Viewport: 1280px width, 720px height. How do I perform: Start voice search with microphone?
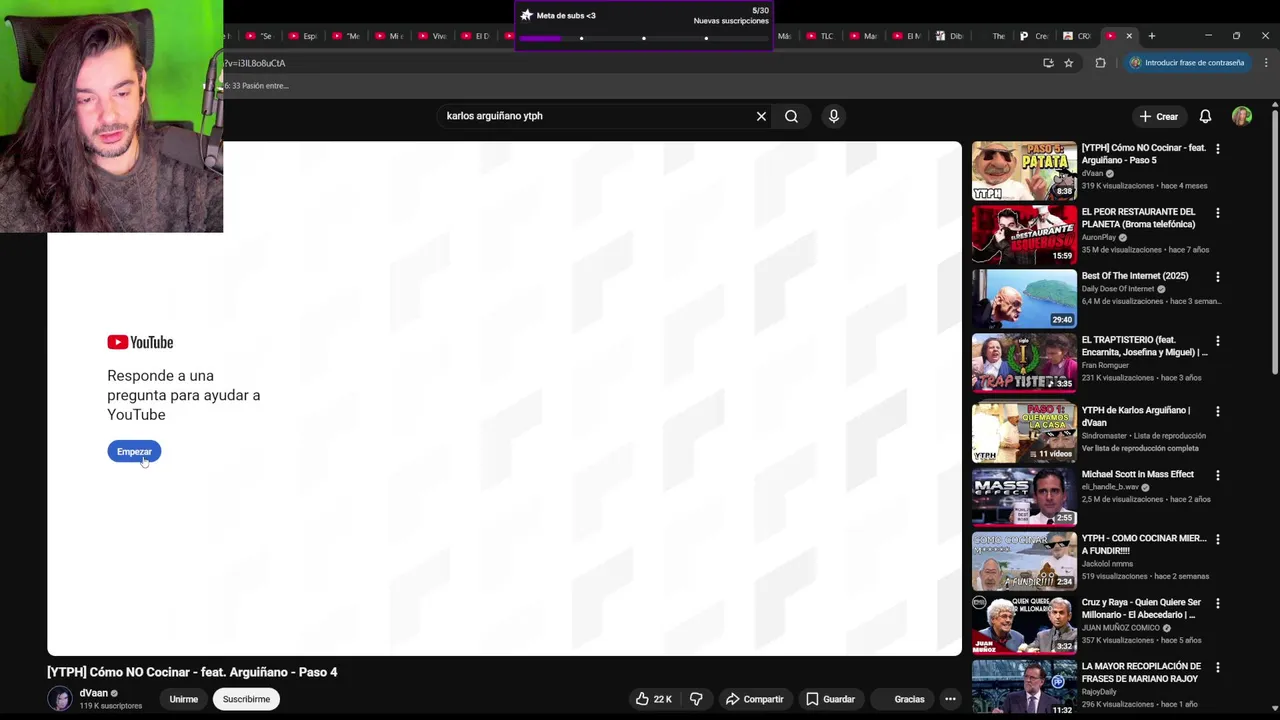(x=833, y=116)
